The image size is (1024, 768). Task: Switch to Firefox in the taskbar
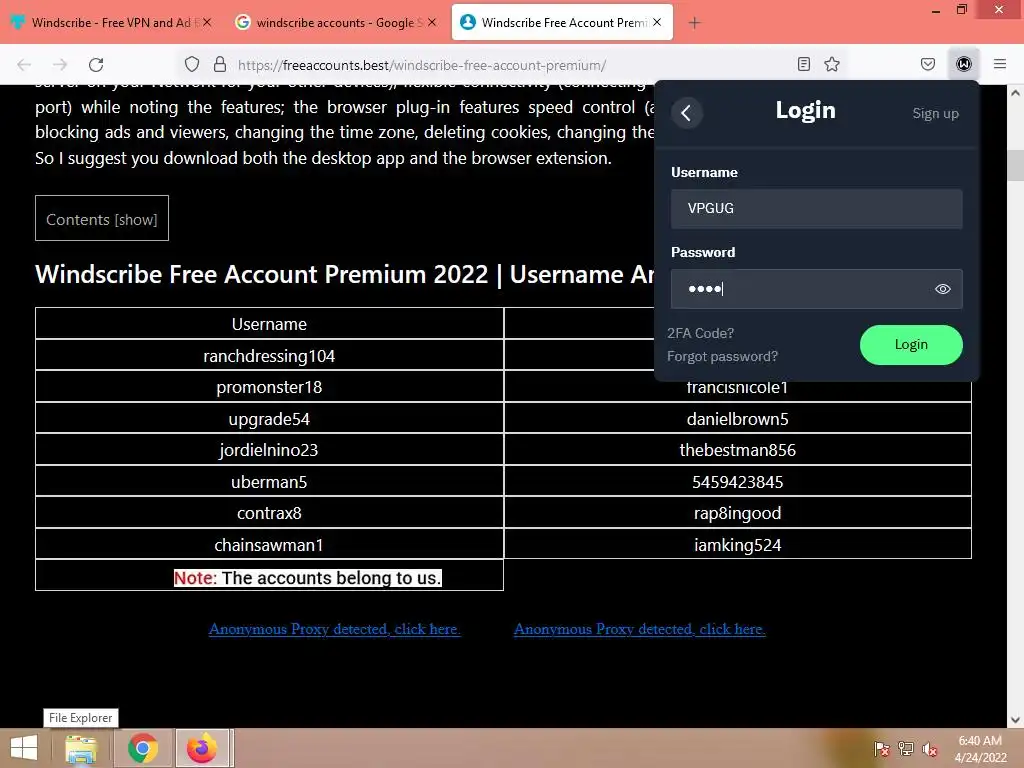202,748
